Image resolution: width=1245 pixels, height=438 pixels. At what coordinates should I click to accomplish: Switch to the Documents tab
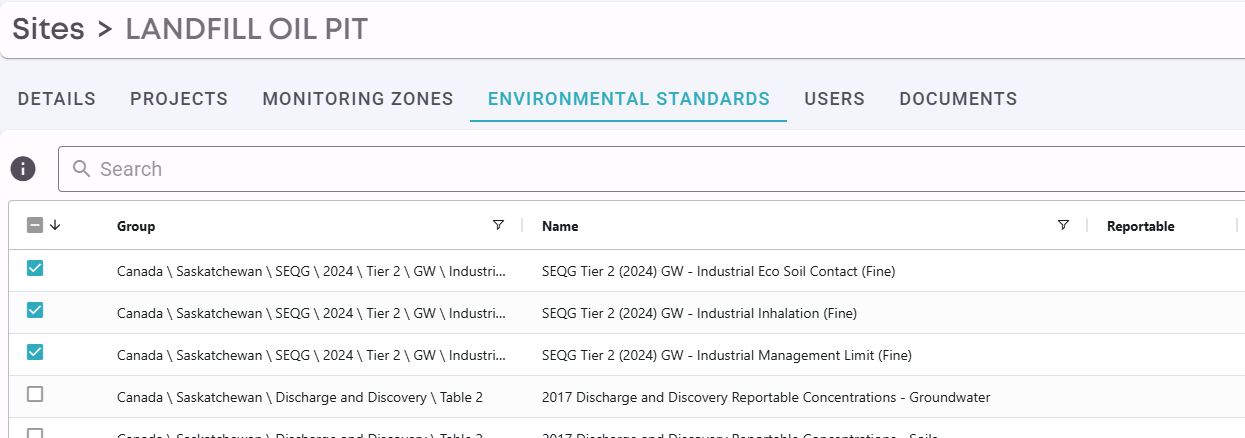(x=958, y=99)
